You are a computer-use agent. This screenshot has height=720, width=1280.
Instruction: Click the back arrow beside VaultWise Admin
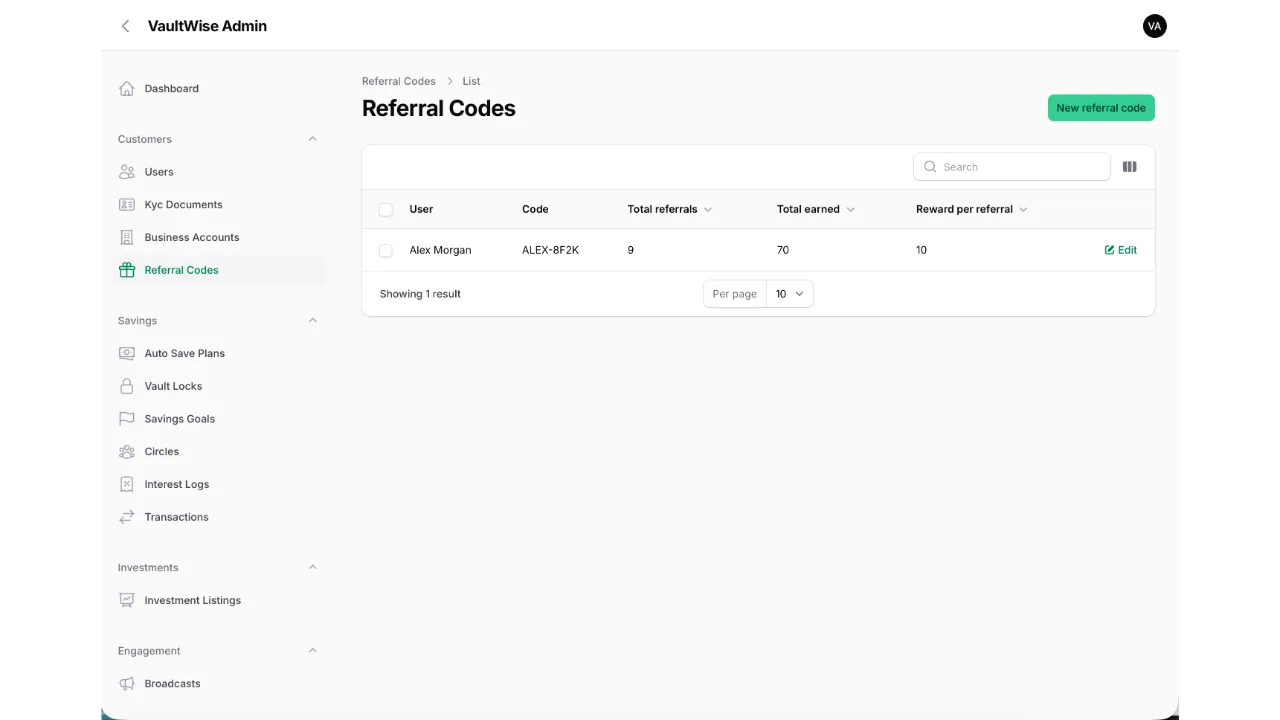125,26
